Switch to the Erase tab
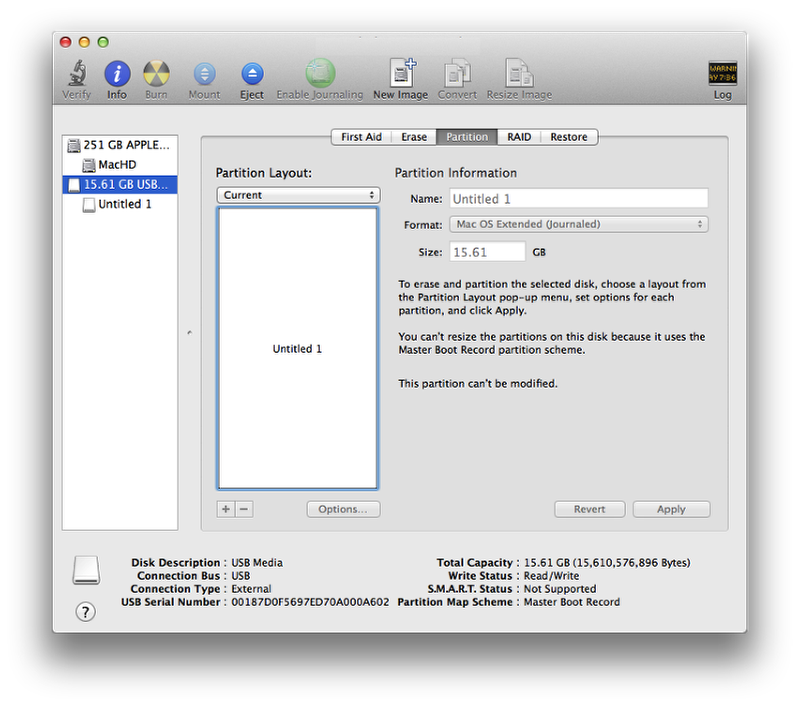 (414, 137)
